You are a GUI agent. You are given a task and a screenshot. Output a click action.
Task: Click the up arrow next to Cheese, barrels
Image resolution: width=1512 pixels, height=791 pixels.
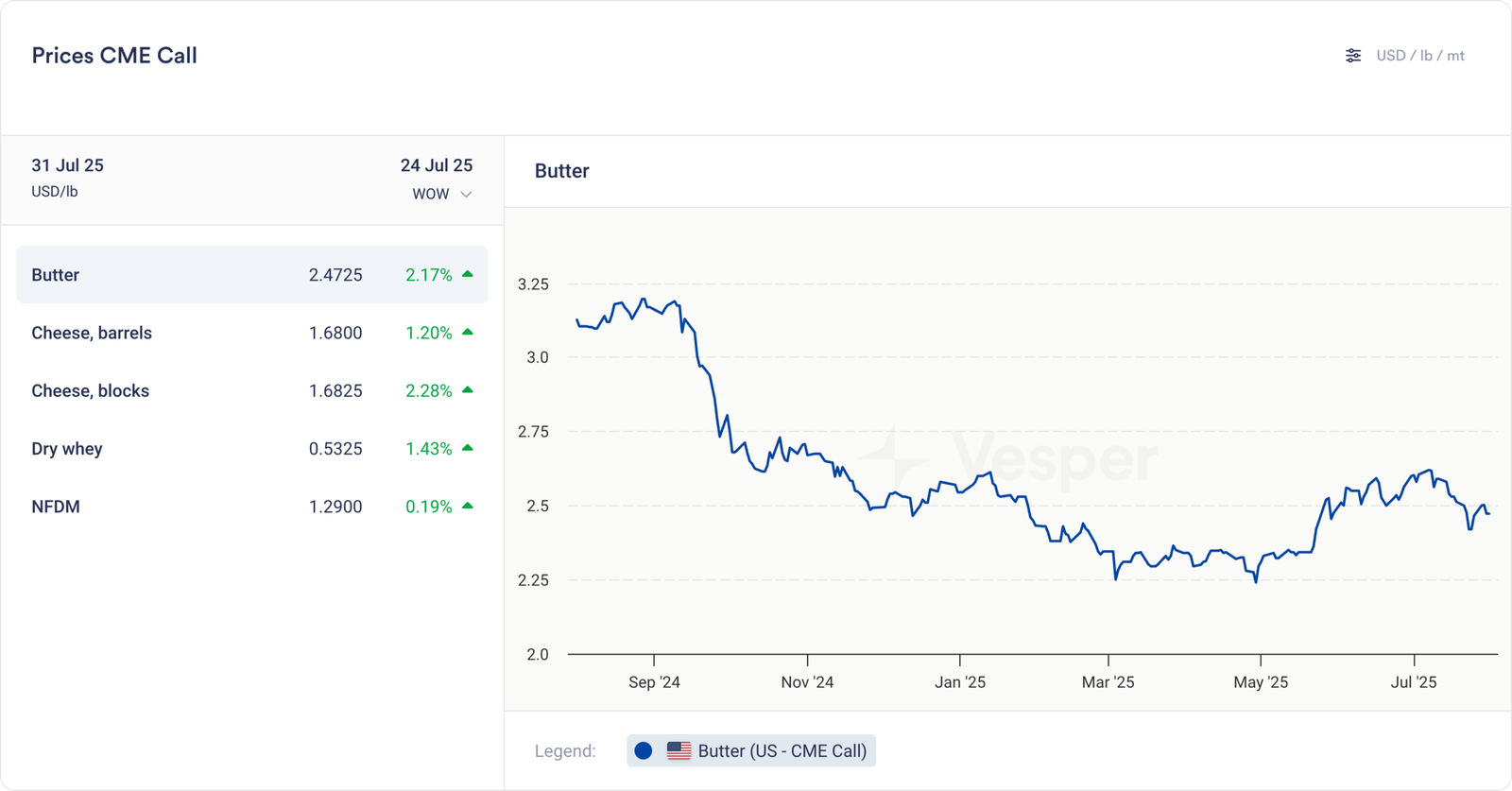coord(467,332)
